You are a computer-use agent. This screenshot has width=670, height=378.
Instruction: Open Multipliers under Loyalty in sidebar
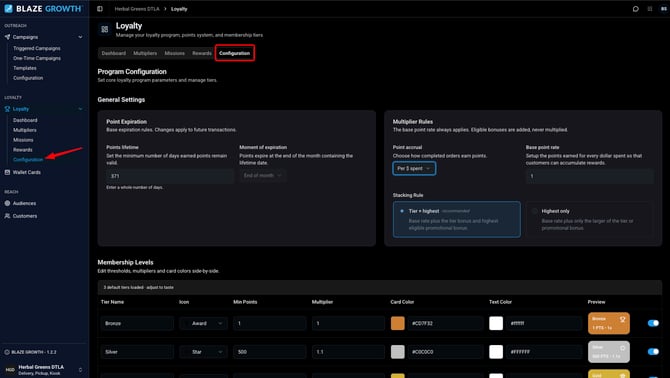25,130
